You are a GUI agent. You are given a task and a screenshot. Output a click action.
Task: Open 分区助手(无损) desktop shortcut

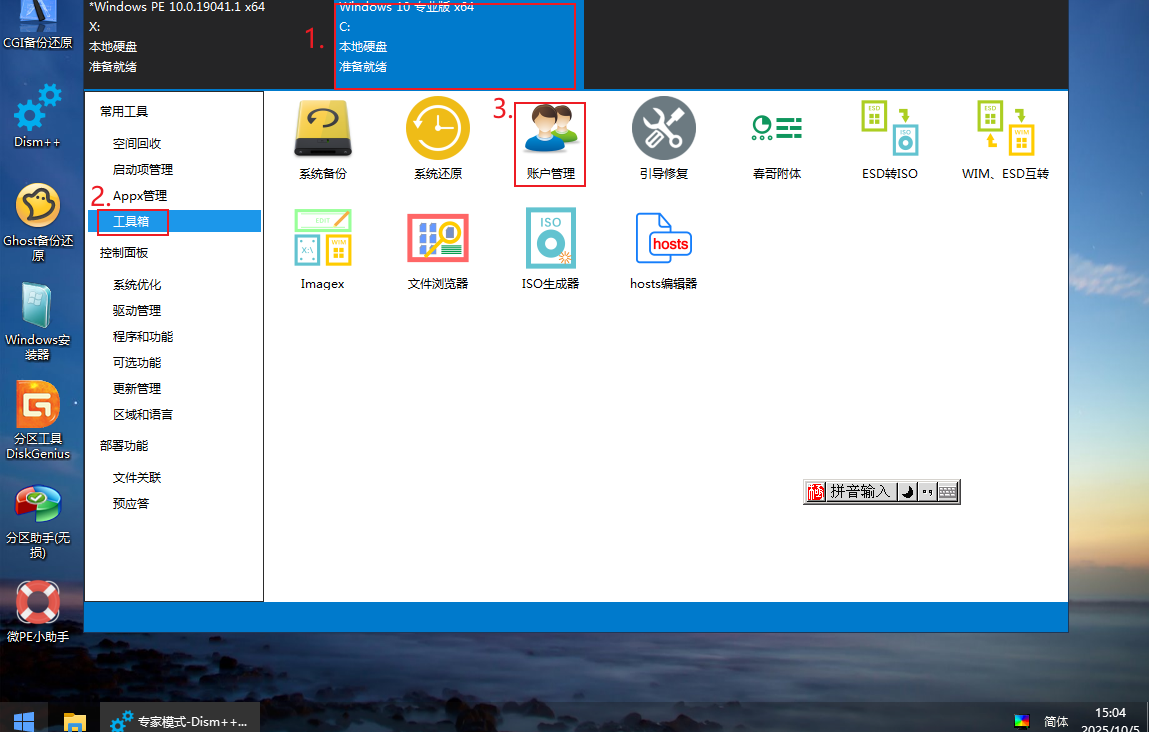[38, 522]
